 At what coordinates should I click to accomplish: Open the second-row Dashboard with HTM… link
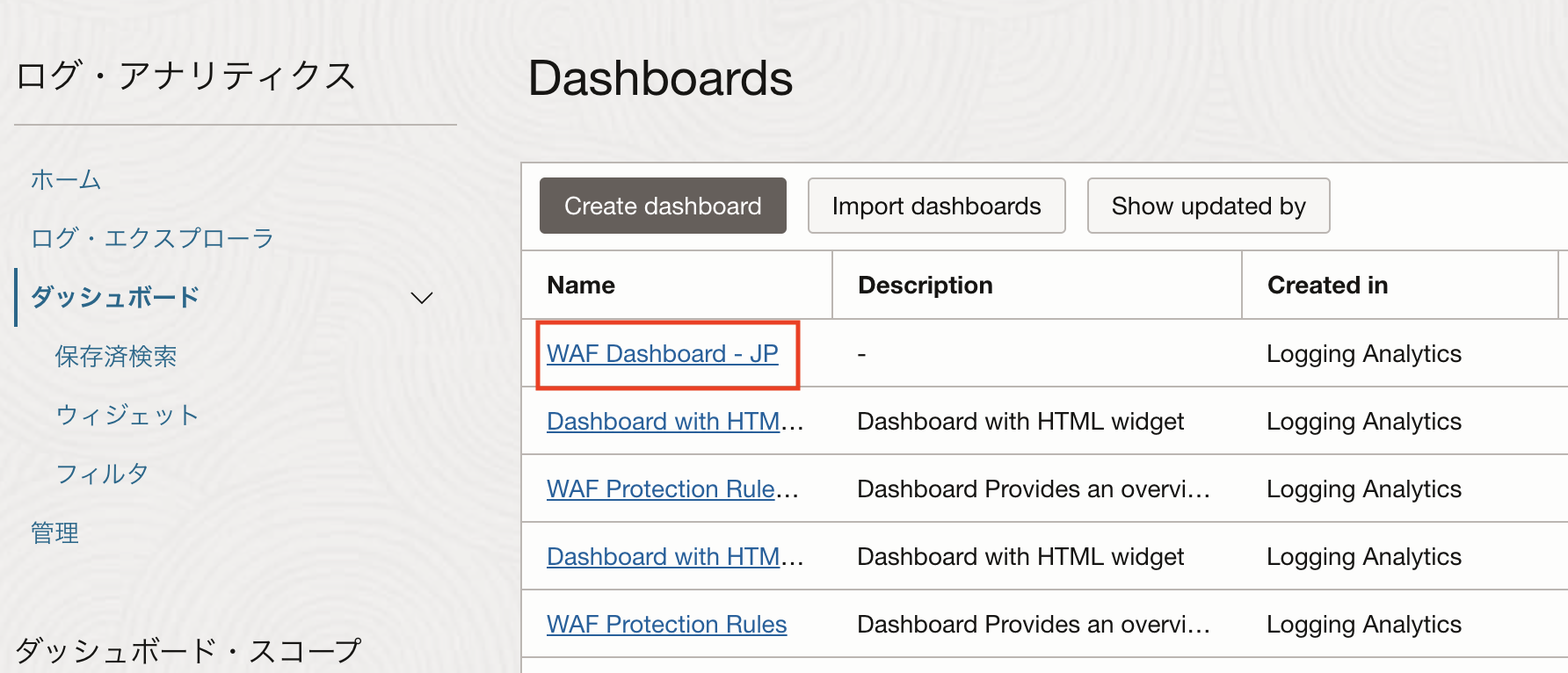point(673,422)
